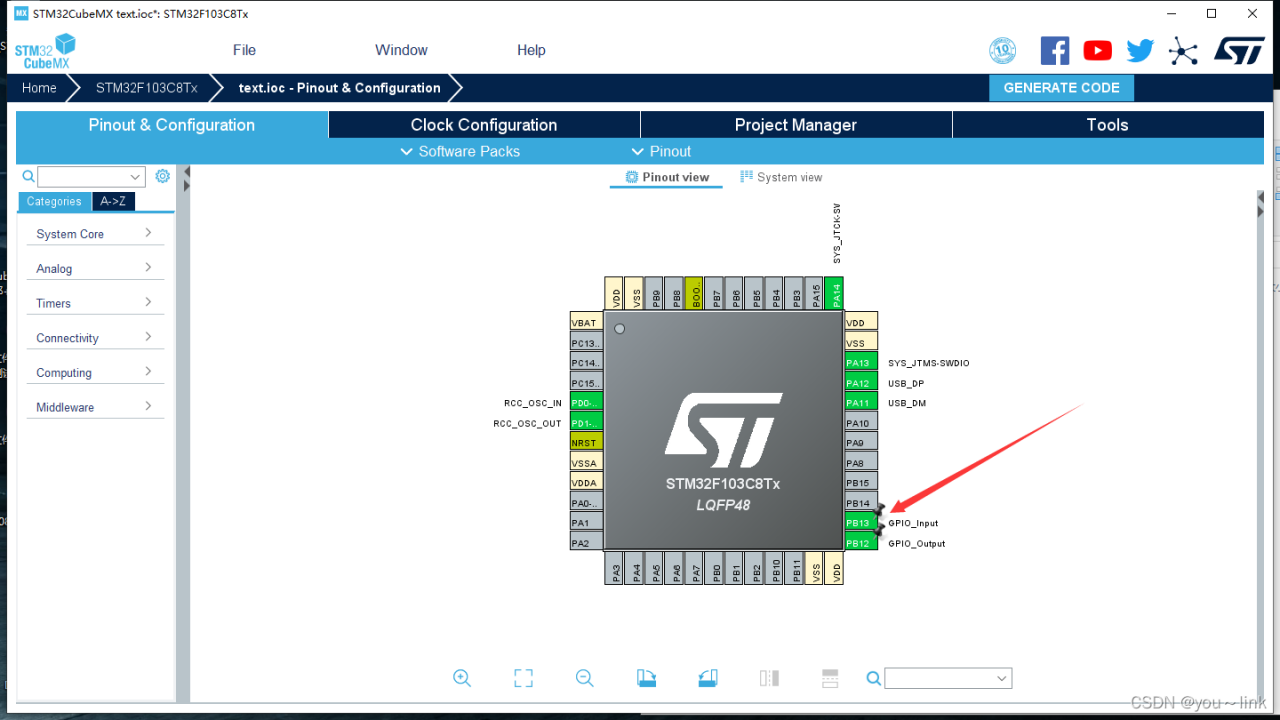Click the pin search magnifier icon in bottom toolbar

tap(873, 679)
